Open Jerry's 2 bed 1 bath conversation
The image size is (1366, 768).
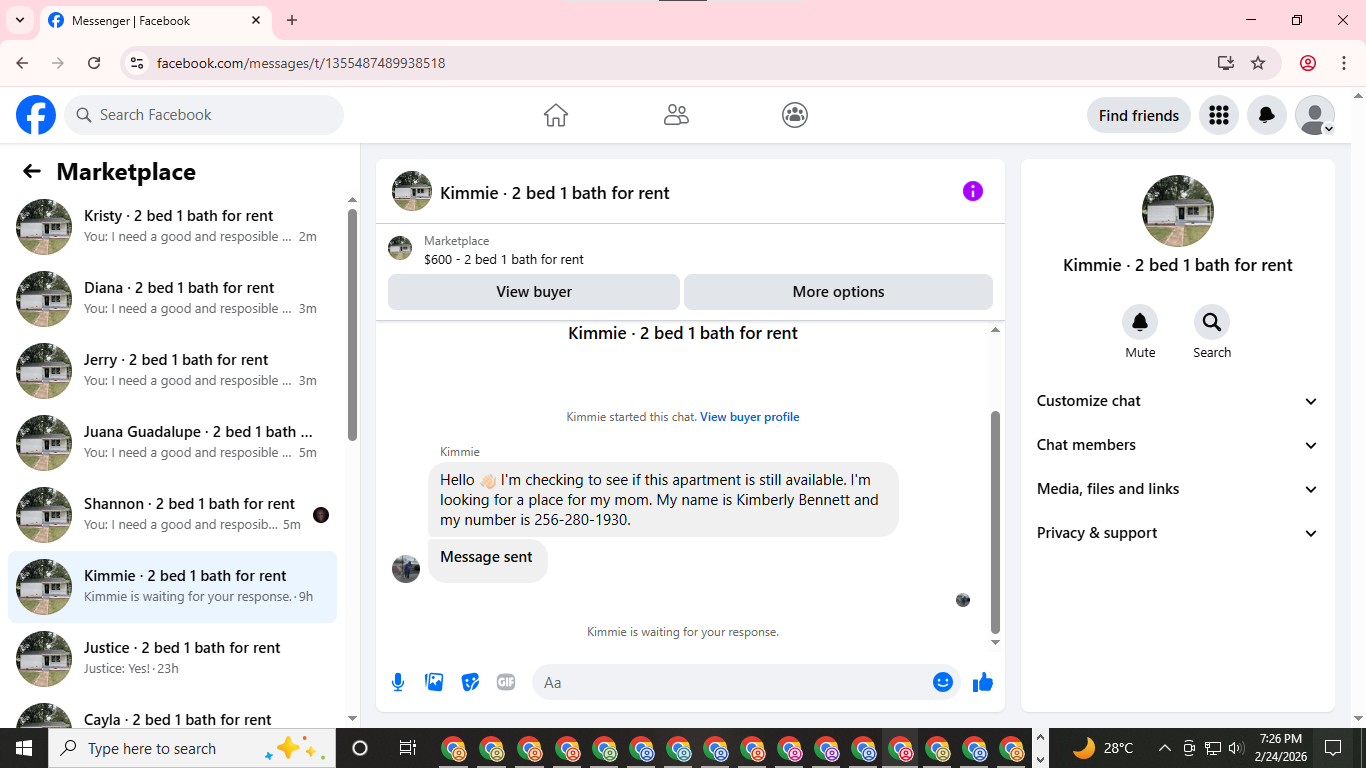[x=172, y=371]
